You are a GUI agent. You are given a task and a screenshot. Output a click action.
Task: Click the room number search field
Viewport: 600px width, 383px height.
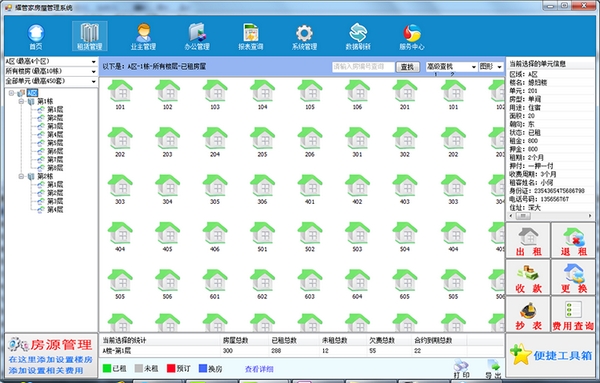[x=363, y=67]
